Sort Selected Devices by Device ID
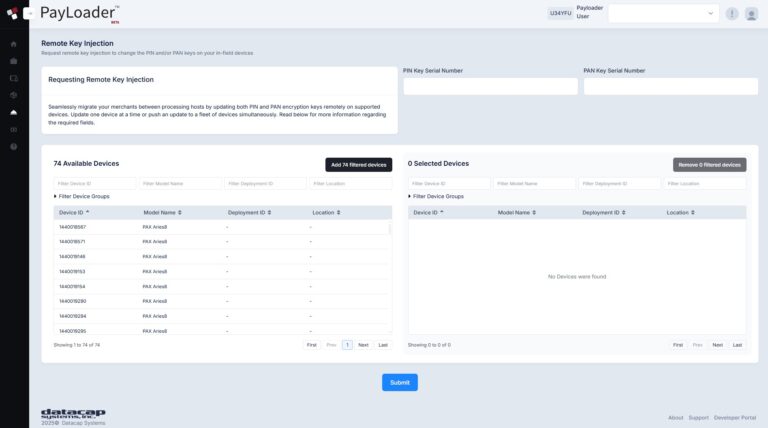The width and height of the screenshot is (768, 428). click(428, 213)
